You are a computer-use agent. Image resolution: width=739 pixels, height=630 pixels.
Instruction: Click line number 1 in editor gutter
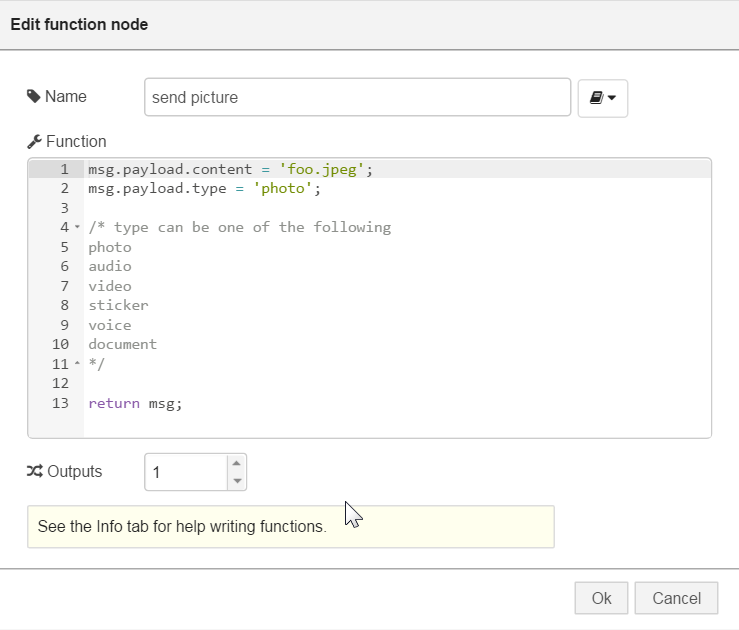(64, 169)
